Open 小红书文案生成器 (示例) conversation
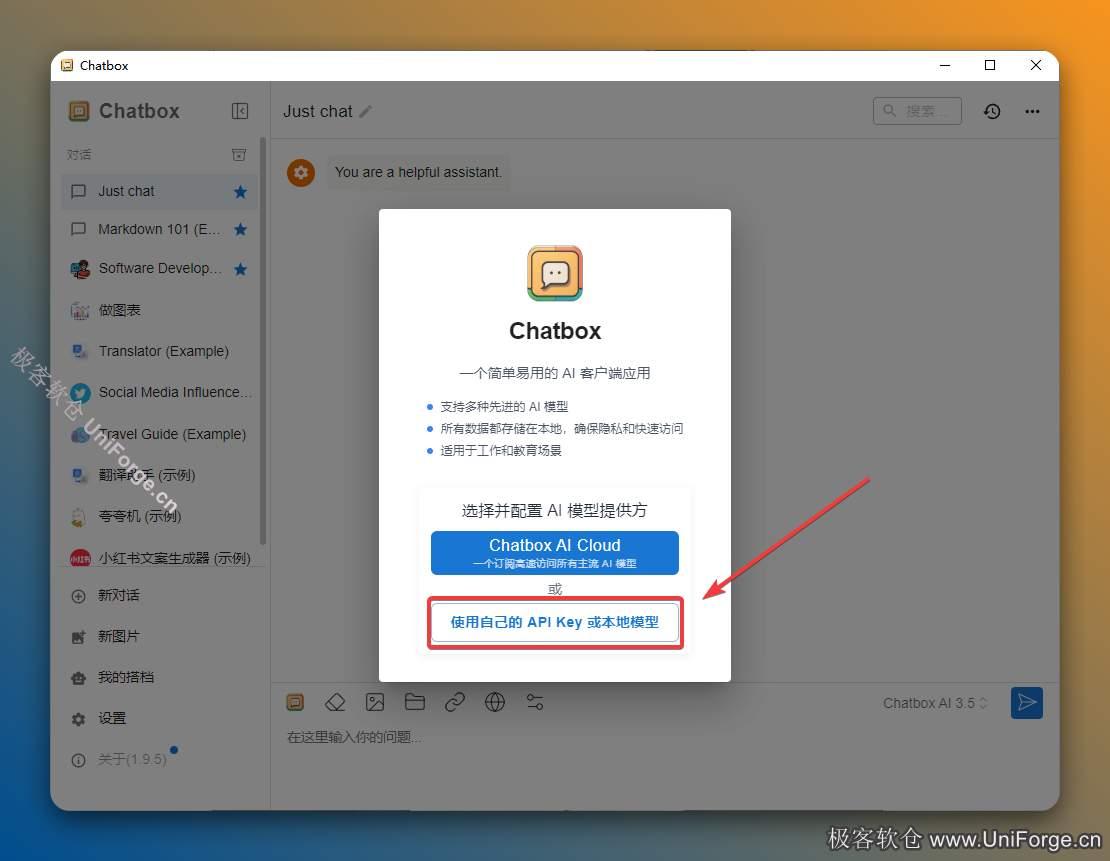1110x861 pixels. (160, 558)
